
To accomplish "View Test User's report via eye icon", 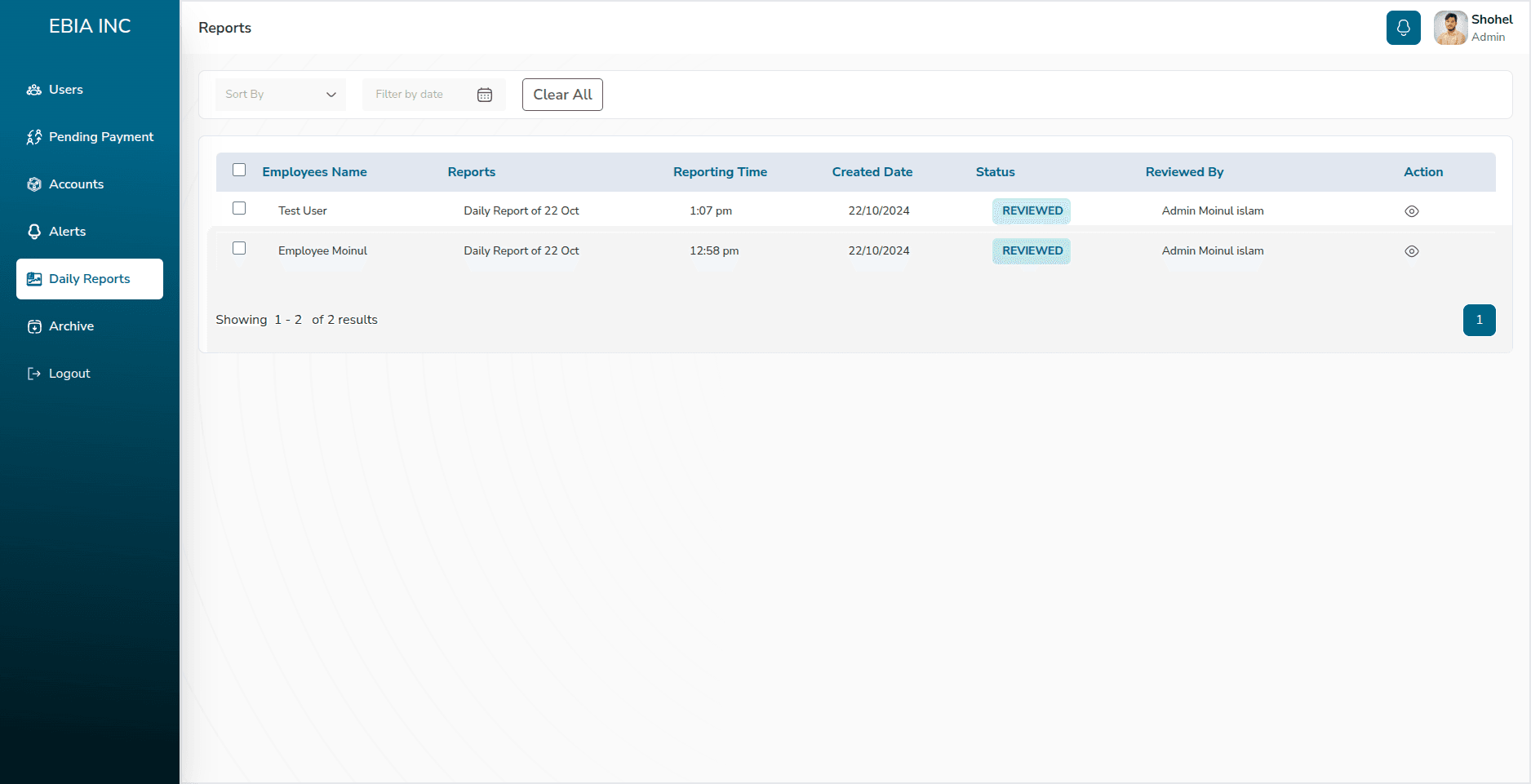I will point(1412,211).
